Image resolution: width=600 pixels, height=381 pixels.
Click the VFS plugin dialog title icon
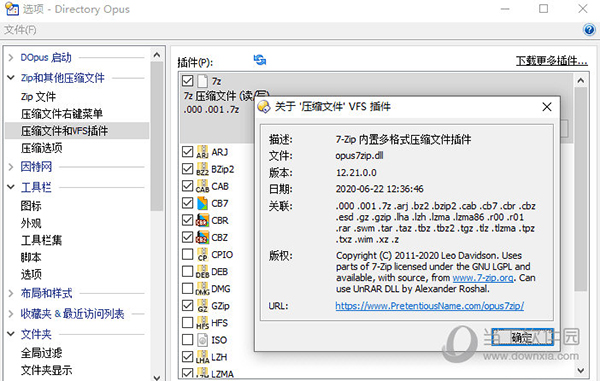[264, 107]
